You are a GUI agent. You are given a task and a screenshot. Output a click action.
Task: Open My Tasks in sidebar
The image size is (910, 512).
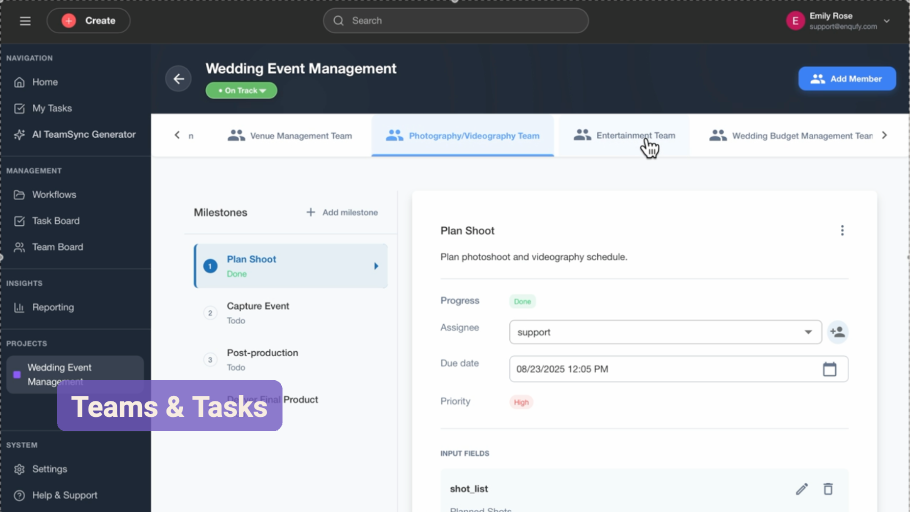click(52, 108)
